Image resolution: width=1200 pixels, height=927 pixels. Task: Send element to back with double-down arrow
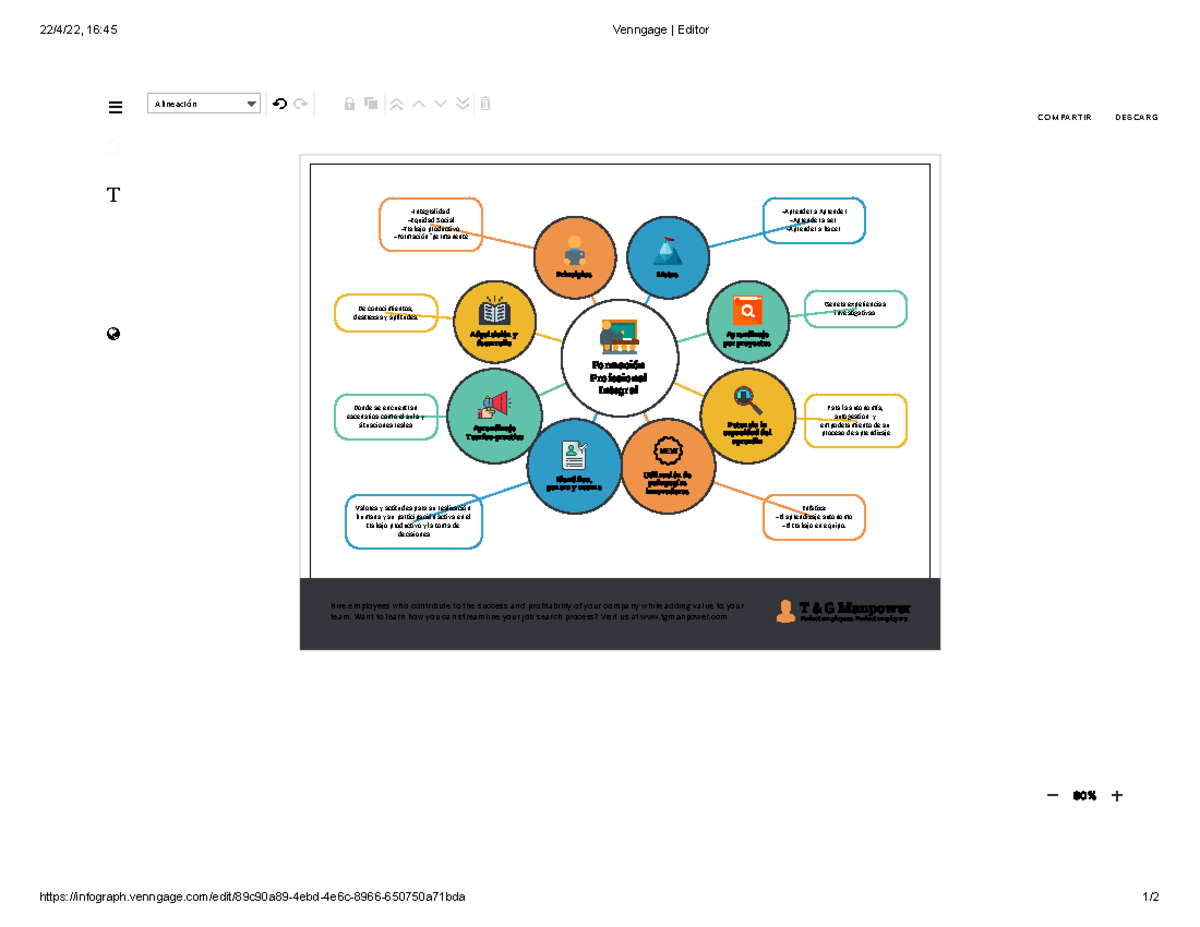tap(462, 103)
